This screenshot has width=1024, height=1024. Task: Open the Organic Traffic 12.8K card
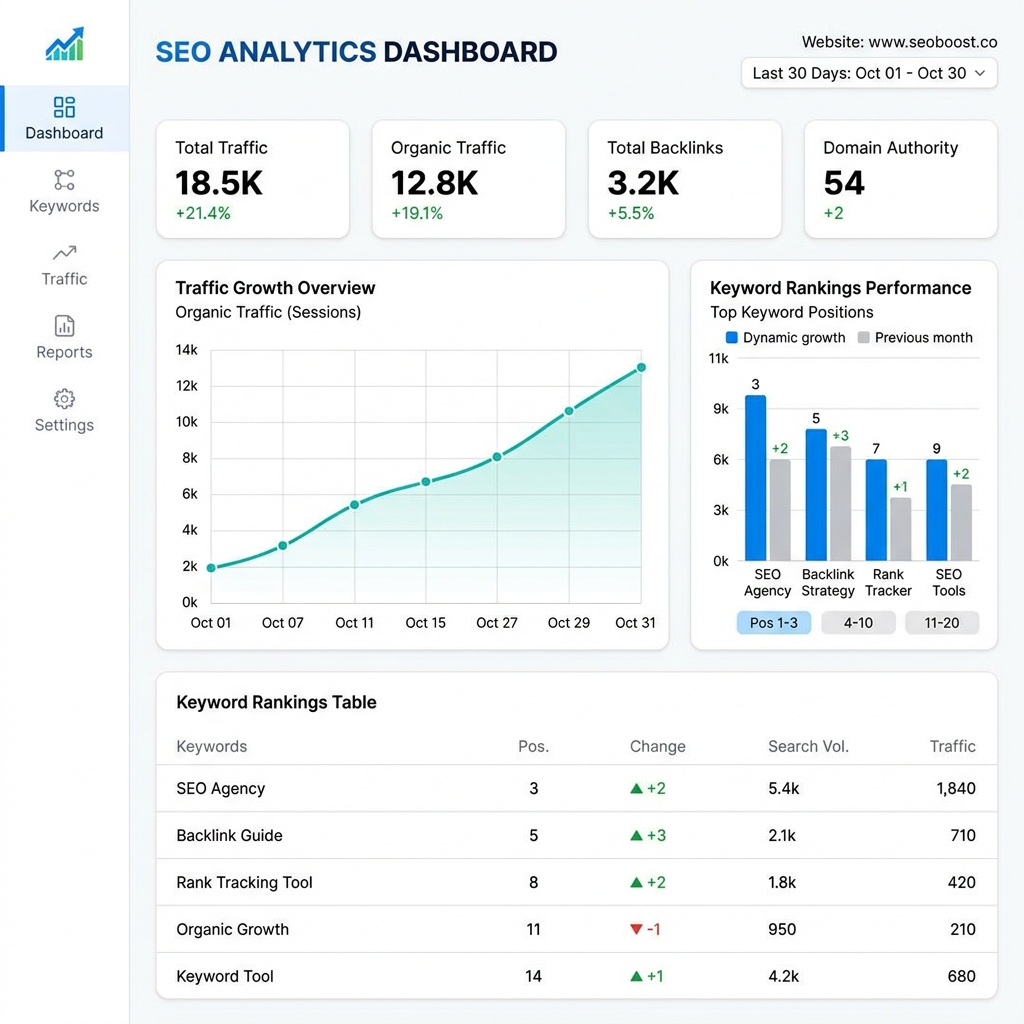click(468, 179)
